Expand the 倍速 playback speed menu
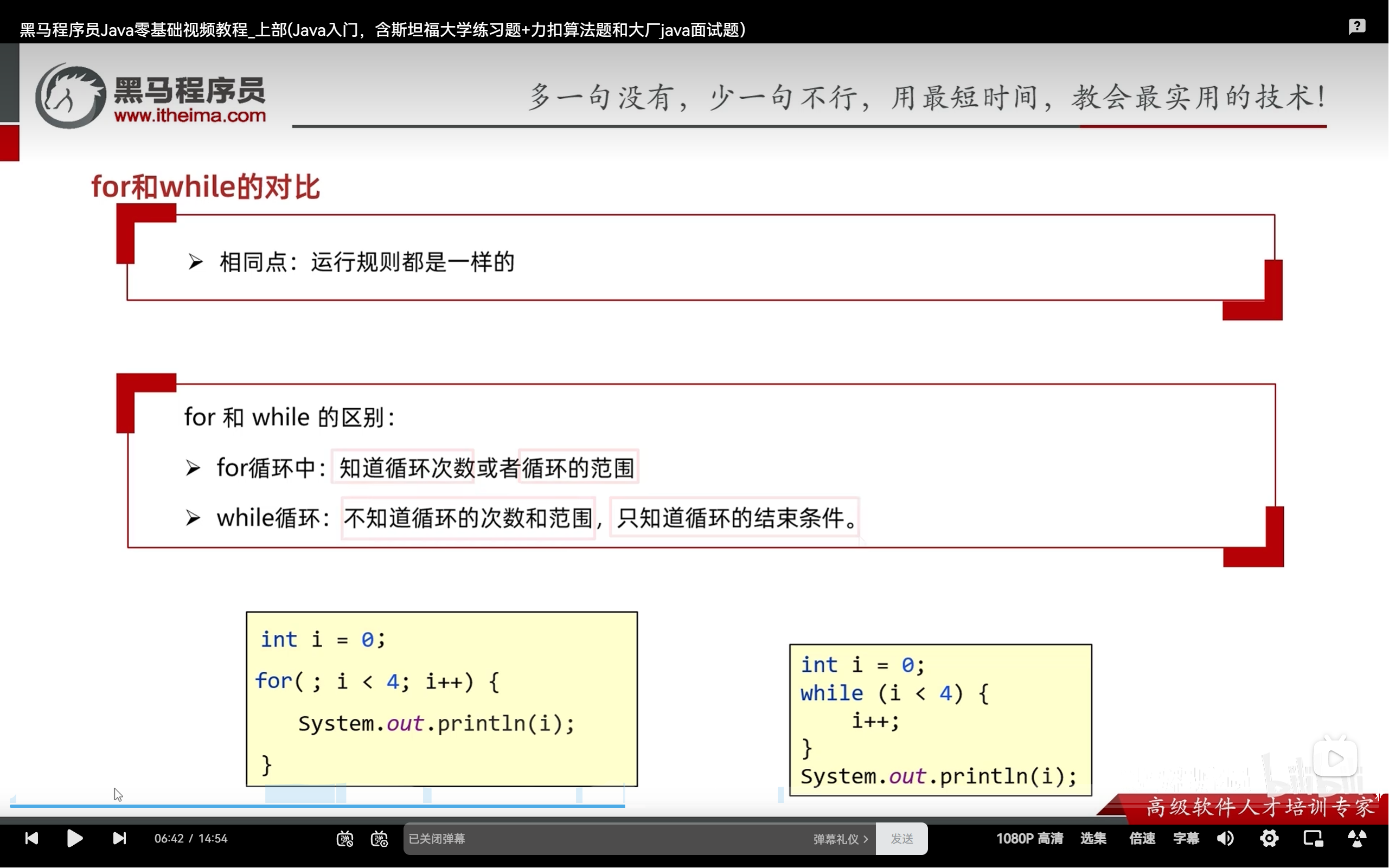This screenshot has width=1389, height=868. (1142, 838)
